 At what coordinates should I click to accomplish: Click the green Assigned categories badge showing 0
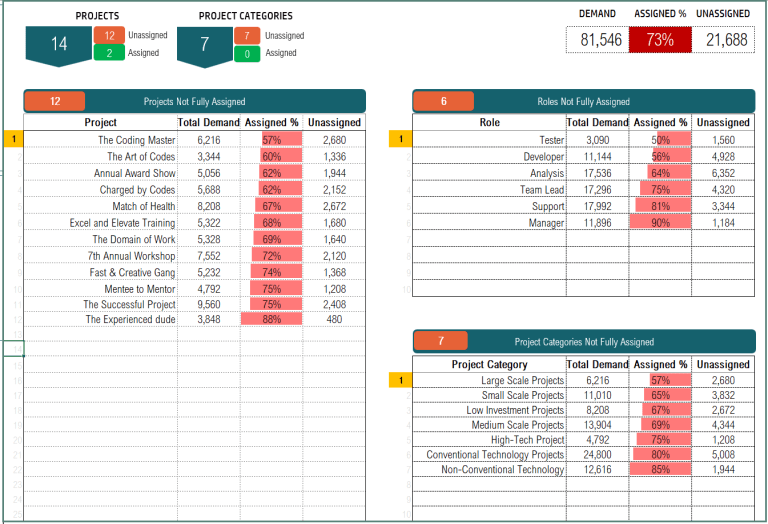[x=246, y=52]
